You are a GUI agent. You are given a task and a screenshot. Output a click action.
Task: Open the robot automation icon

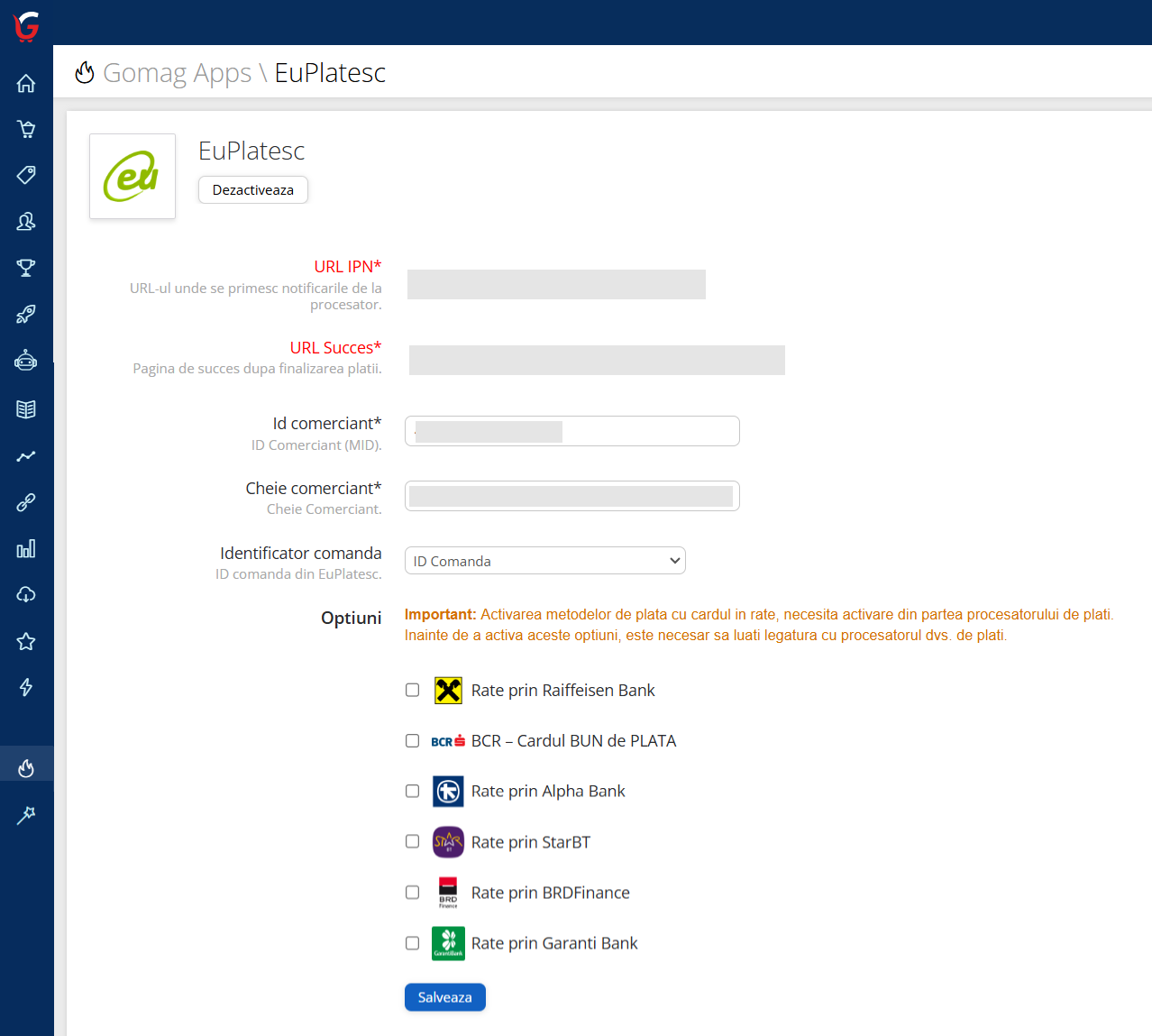[x=26, y=362]
